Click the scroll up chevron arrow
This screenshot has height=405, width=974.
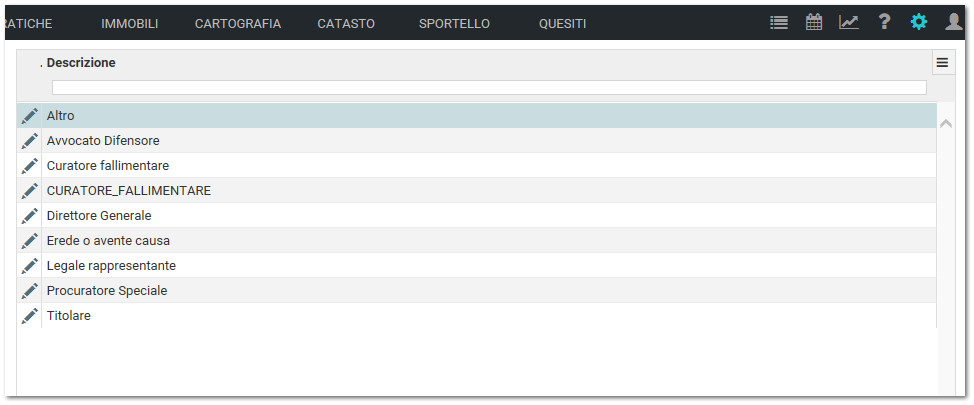[946, 124]
